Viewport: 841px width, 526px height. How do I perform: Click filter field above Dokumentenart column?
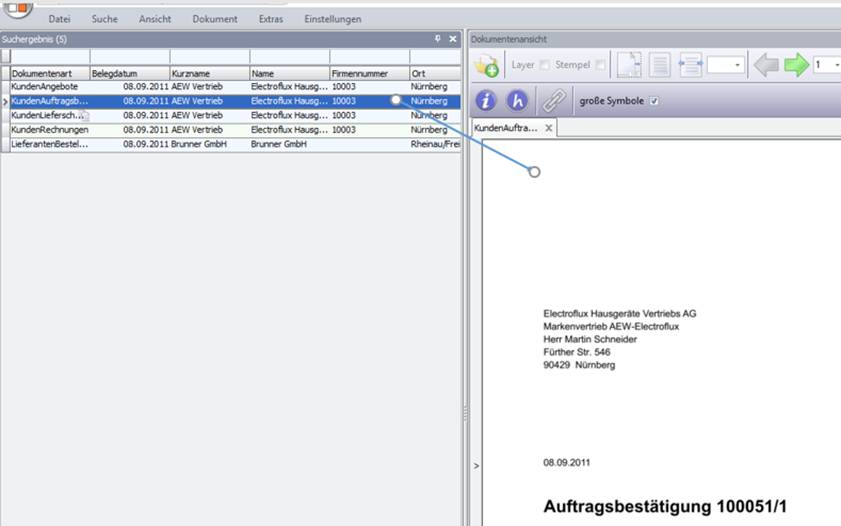tap(50, 56)
